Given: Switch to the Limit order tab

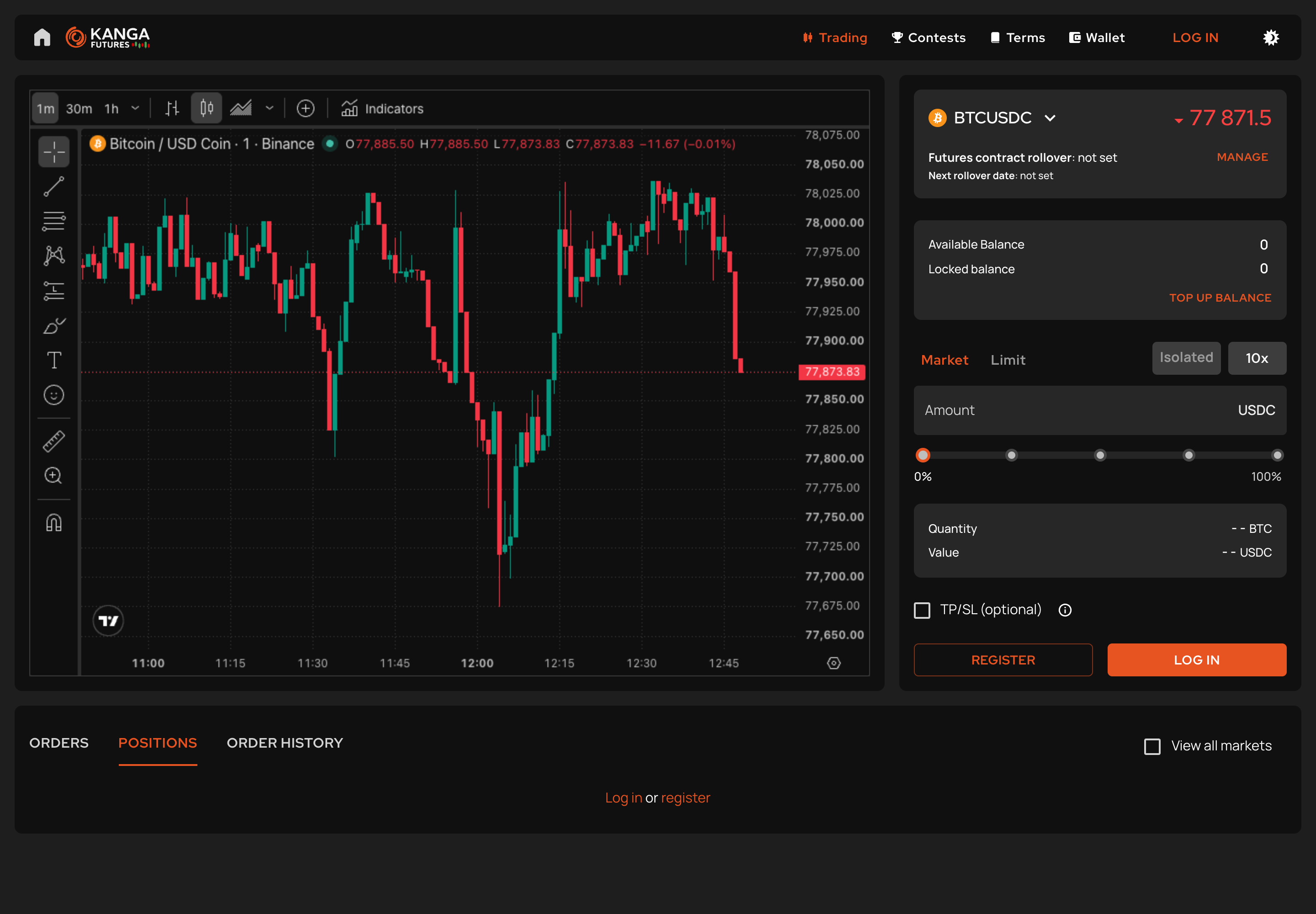Looking at the screenshot, I should pyautogui.click(x=1008, y=360).
